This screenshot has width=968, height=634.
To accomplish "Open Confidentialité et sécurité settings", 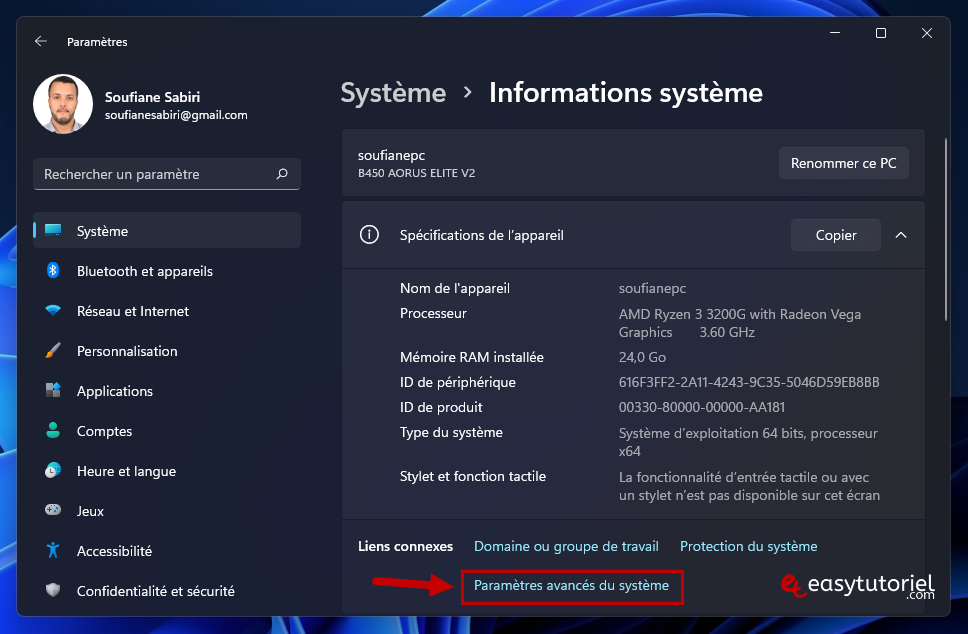I will [x=167, y=590].
